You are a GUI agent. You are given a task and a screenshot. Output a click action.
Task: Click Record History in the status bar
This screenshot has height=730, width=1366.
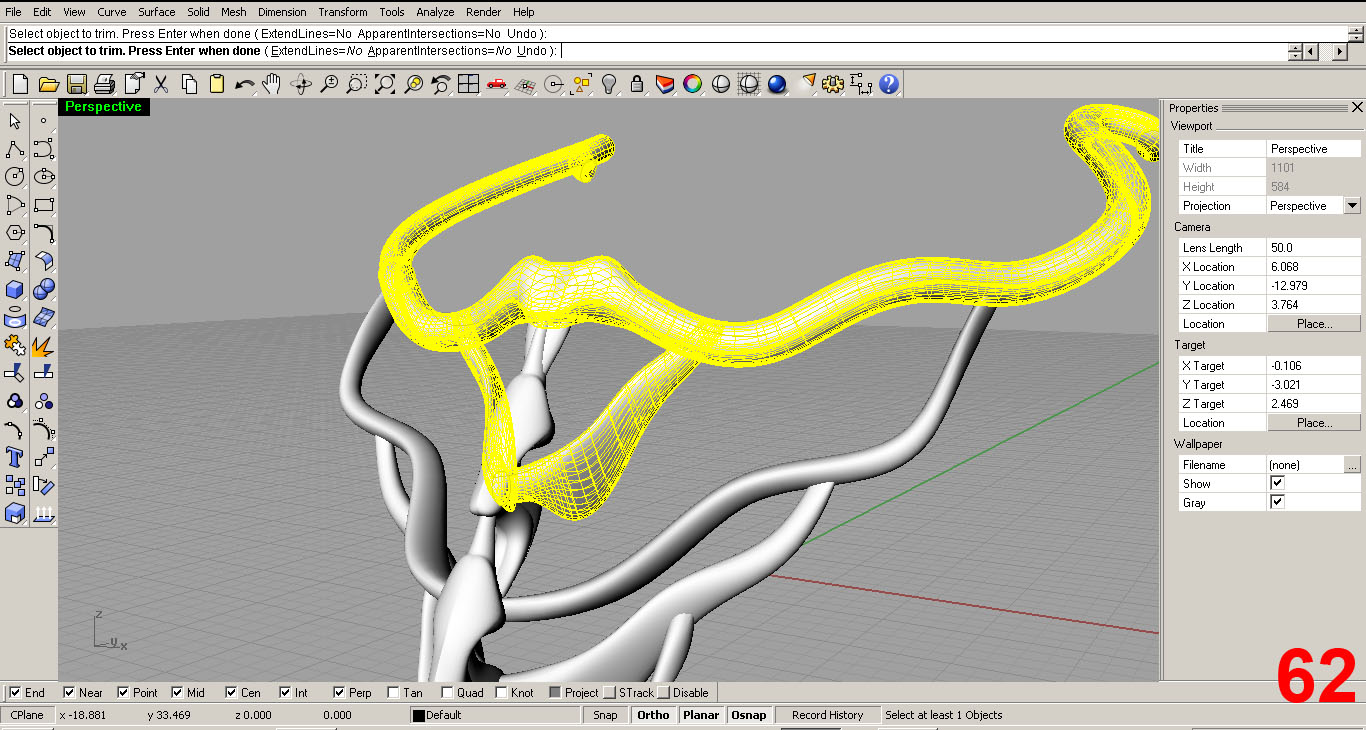point(827,715)
